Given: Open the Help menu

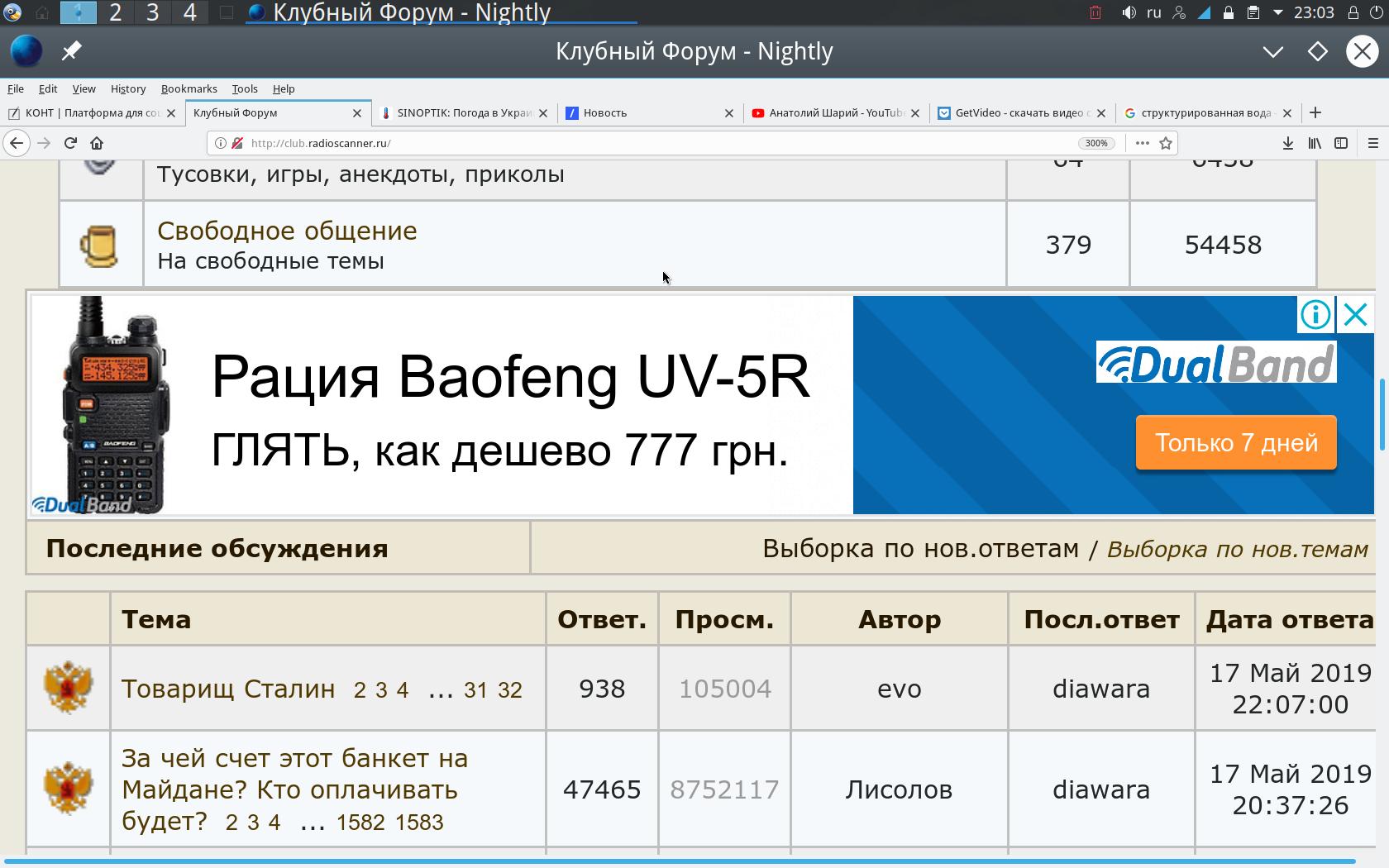Looking at the screenshot, I should (x=284, y=88).
